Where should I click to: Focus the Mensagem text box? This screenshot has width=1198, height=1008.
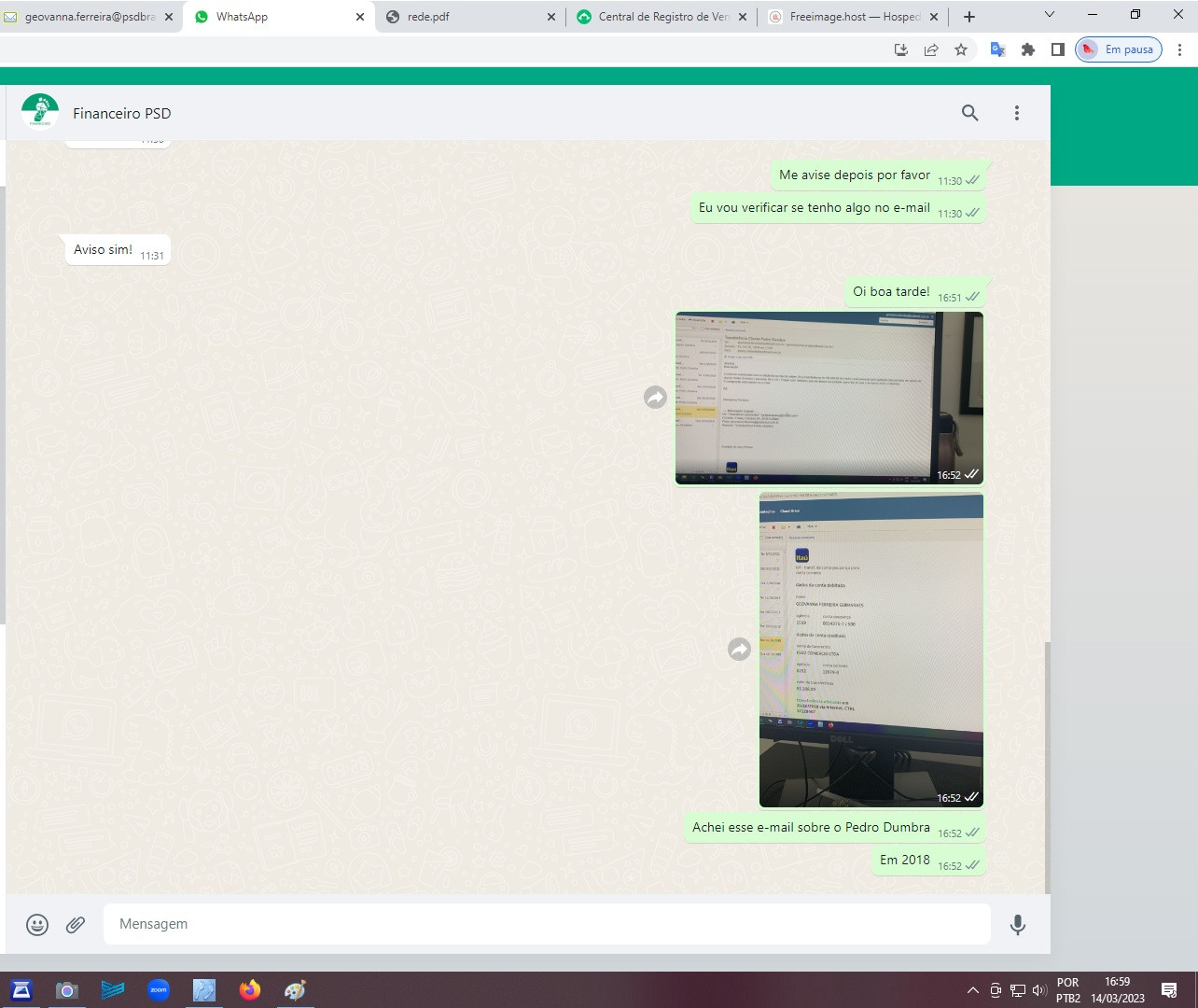[547, 924]
